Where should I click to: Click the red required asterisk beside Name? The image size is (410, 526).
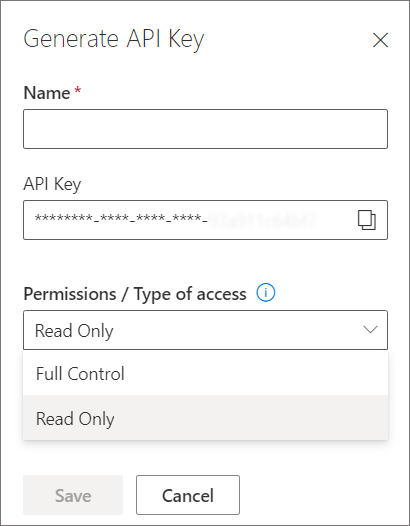click(78, 90)
